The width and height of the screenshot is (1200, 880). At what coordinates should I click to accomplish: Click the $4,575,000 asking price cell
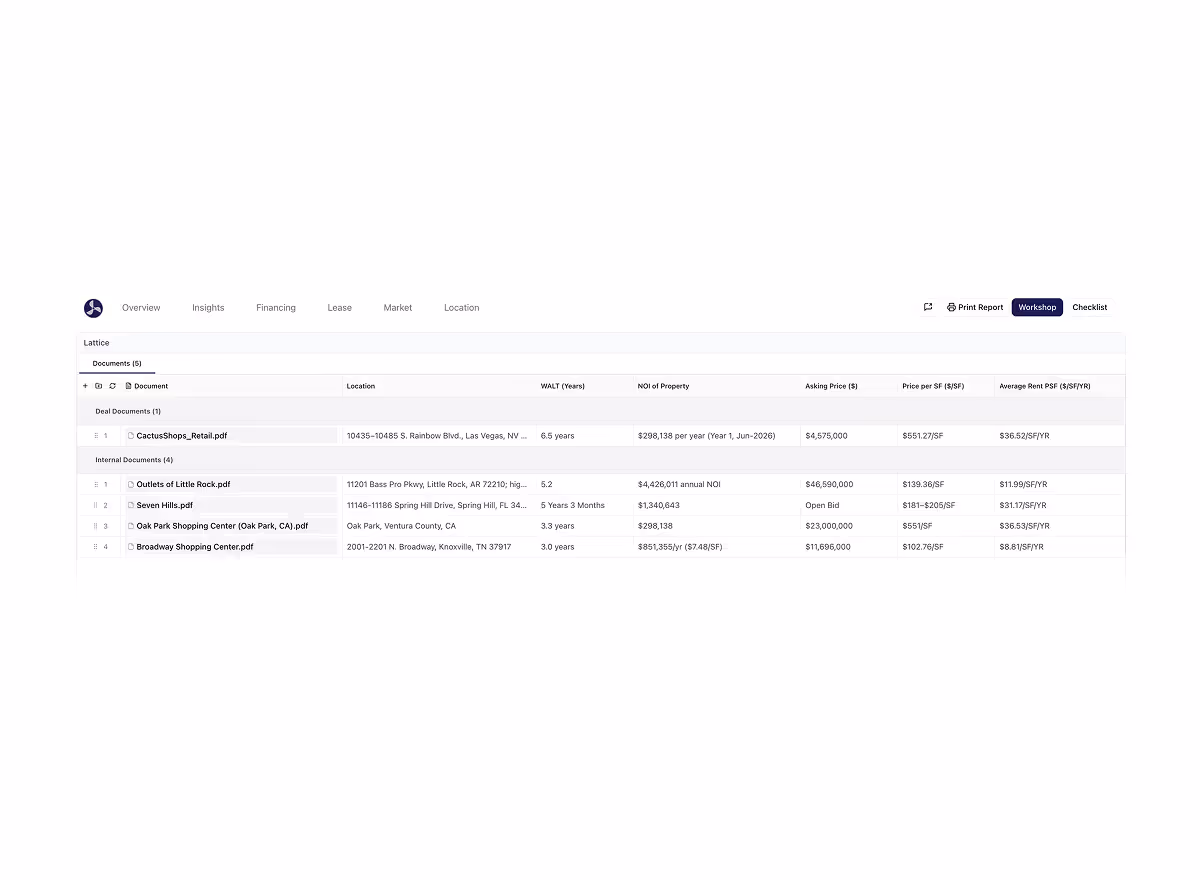[849, 436]
